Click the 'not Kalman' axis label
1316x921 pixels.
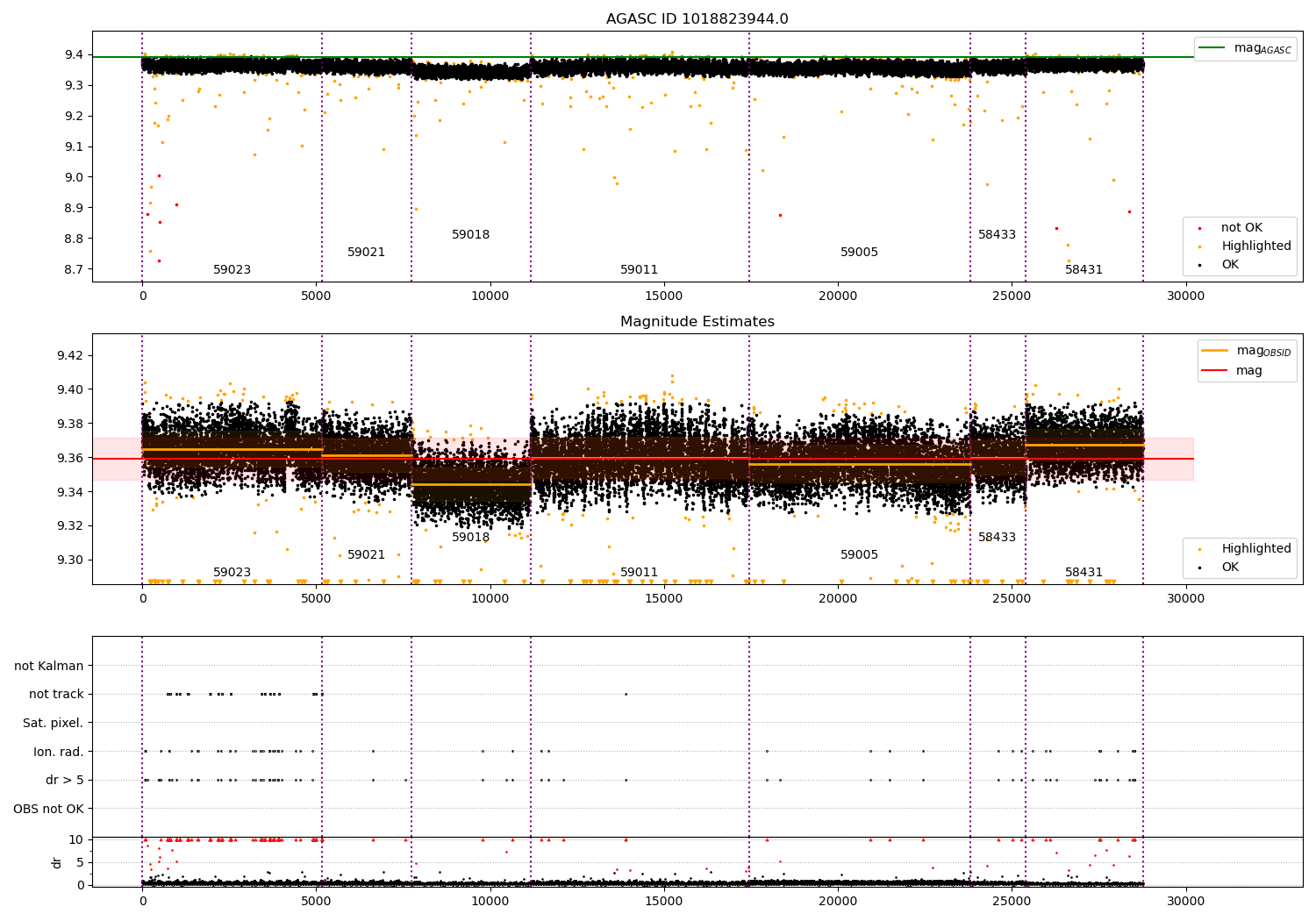click(x=49, y=666)
